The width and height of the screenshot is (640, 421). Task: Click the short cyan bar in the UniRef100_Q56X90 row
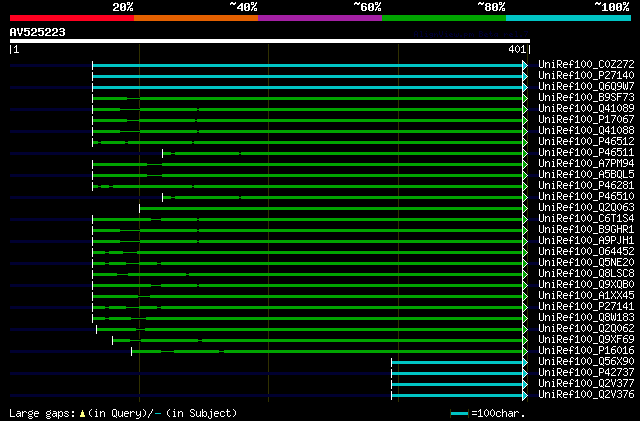[x=457, y=363]
